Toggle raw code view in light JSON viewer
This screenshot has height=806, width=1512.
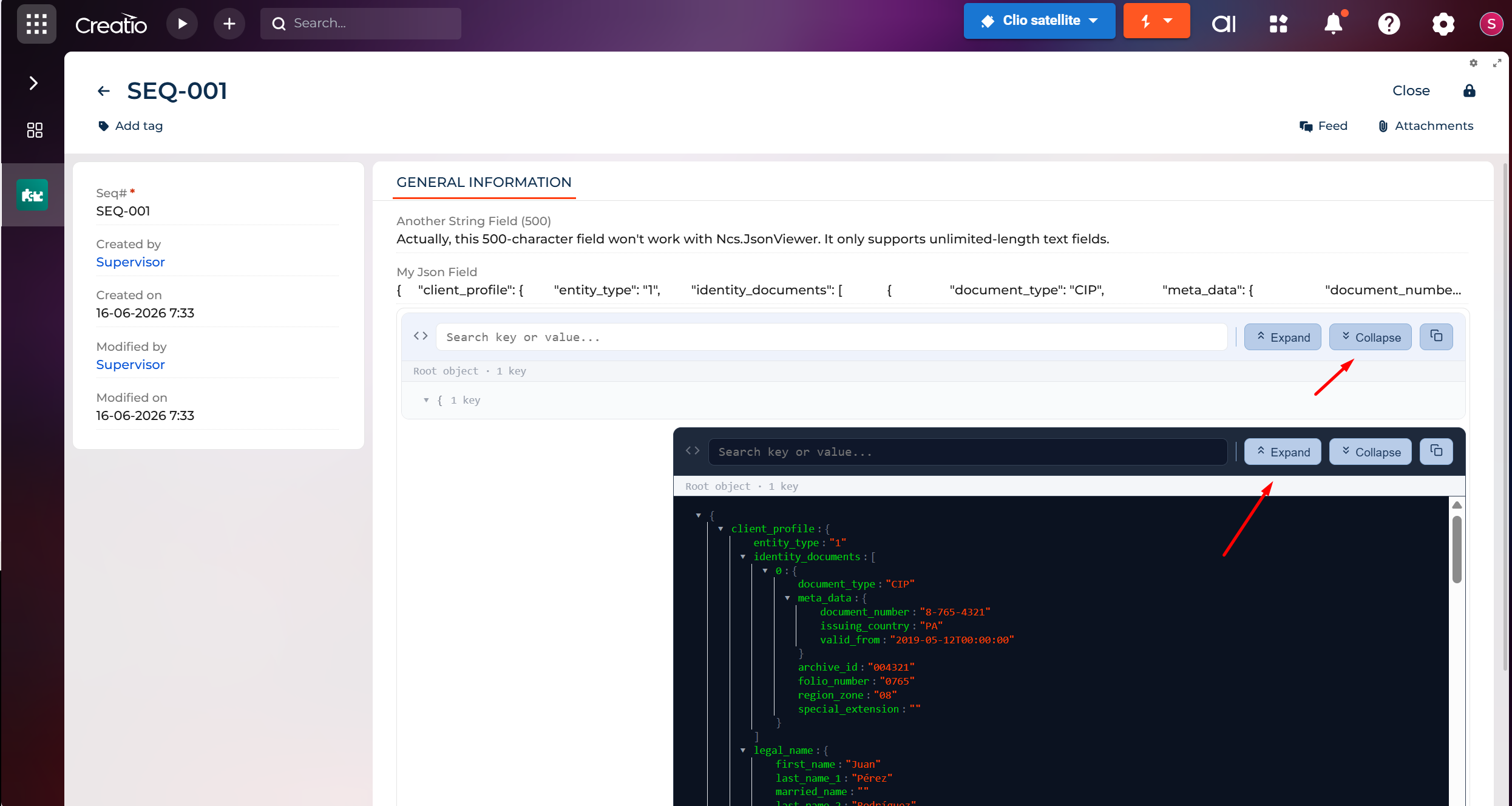[421, 336]
